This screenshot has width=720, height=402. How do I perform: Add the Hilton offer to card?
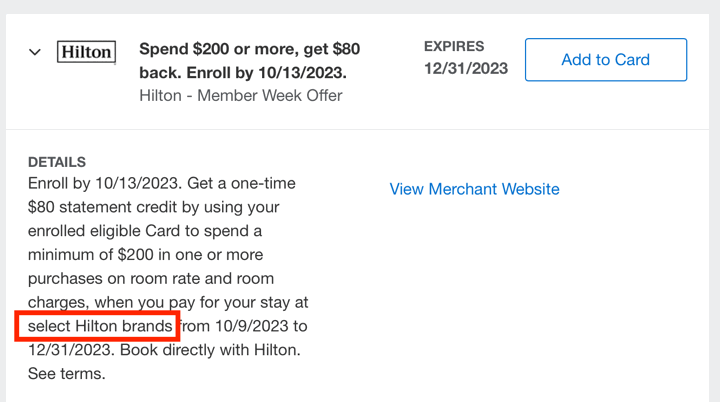point(606,60)
